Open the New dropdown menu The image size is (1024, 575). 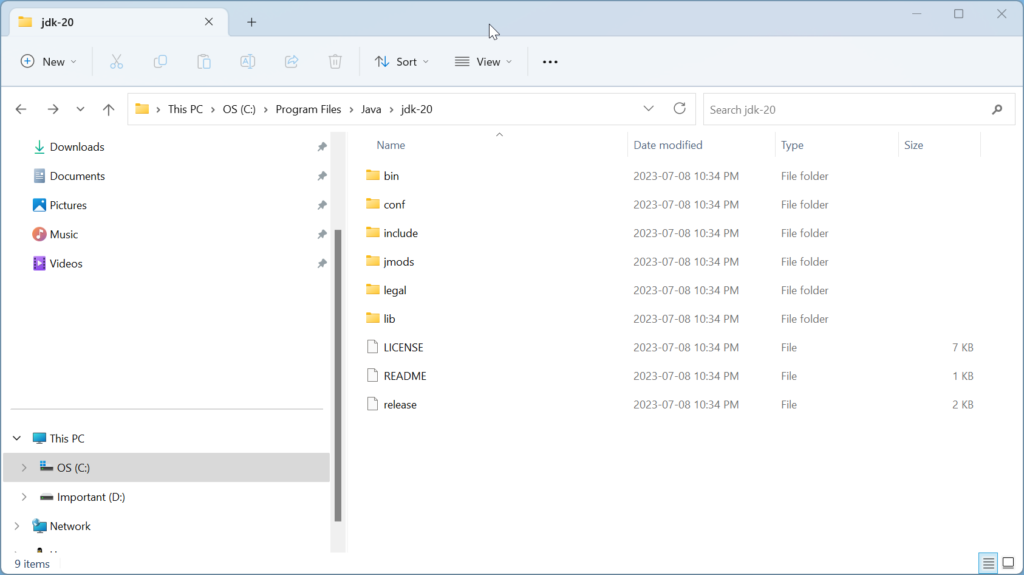tap(49, 61)
